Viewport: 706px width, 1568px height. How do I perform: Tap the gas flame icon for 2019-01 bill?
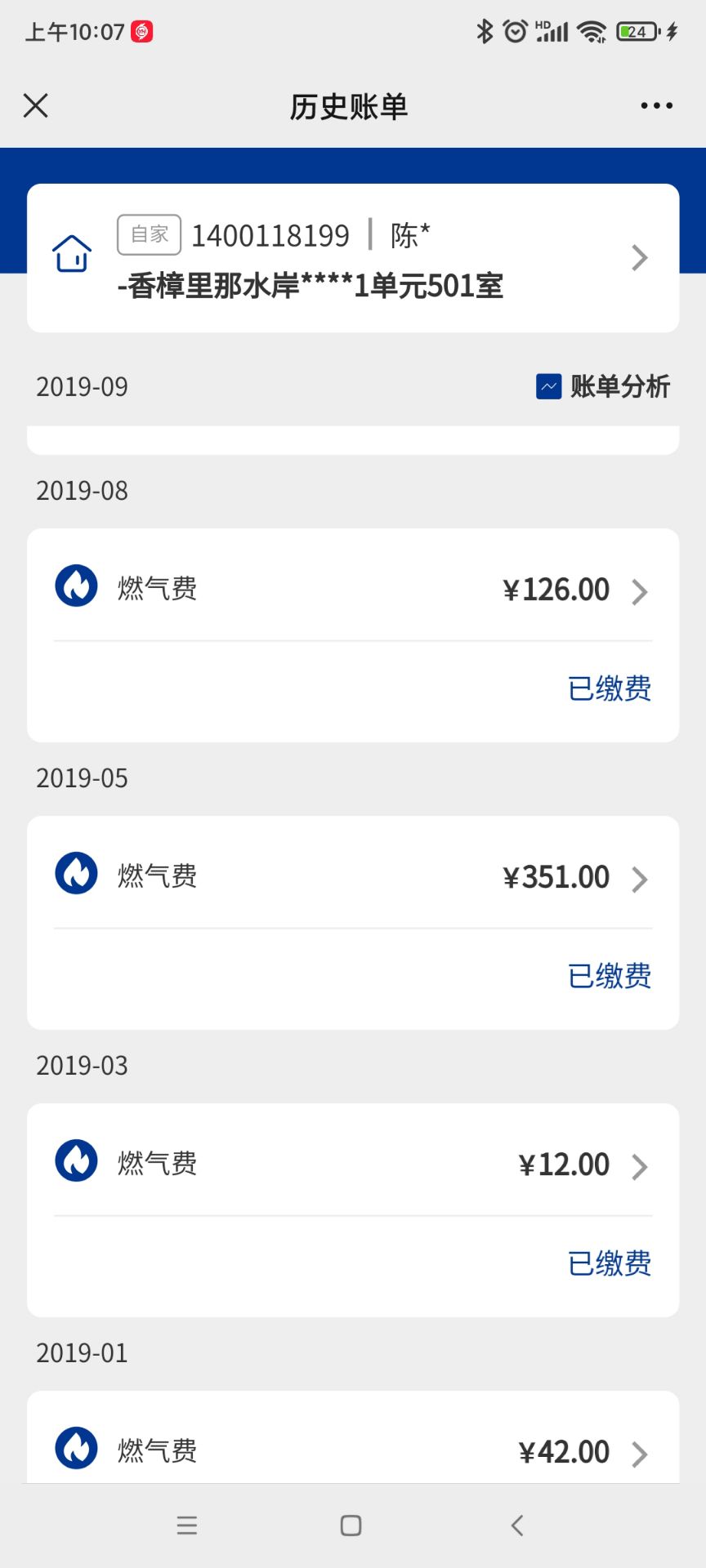click(x=76, y=1448)
